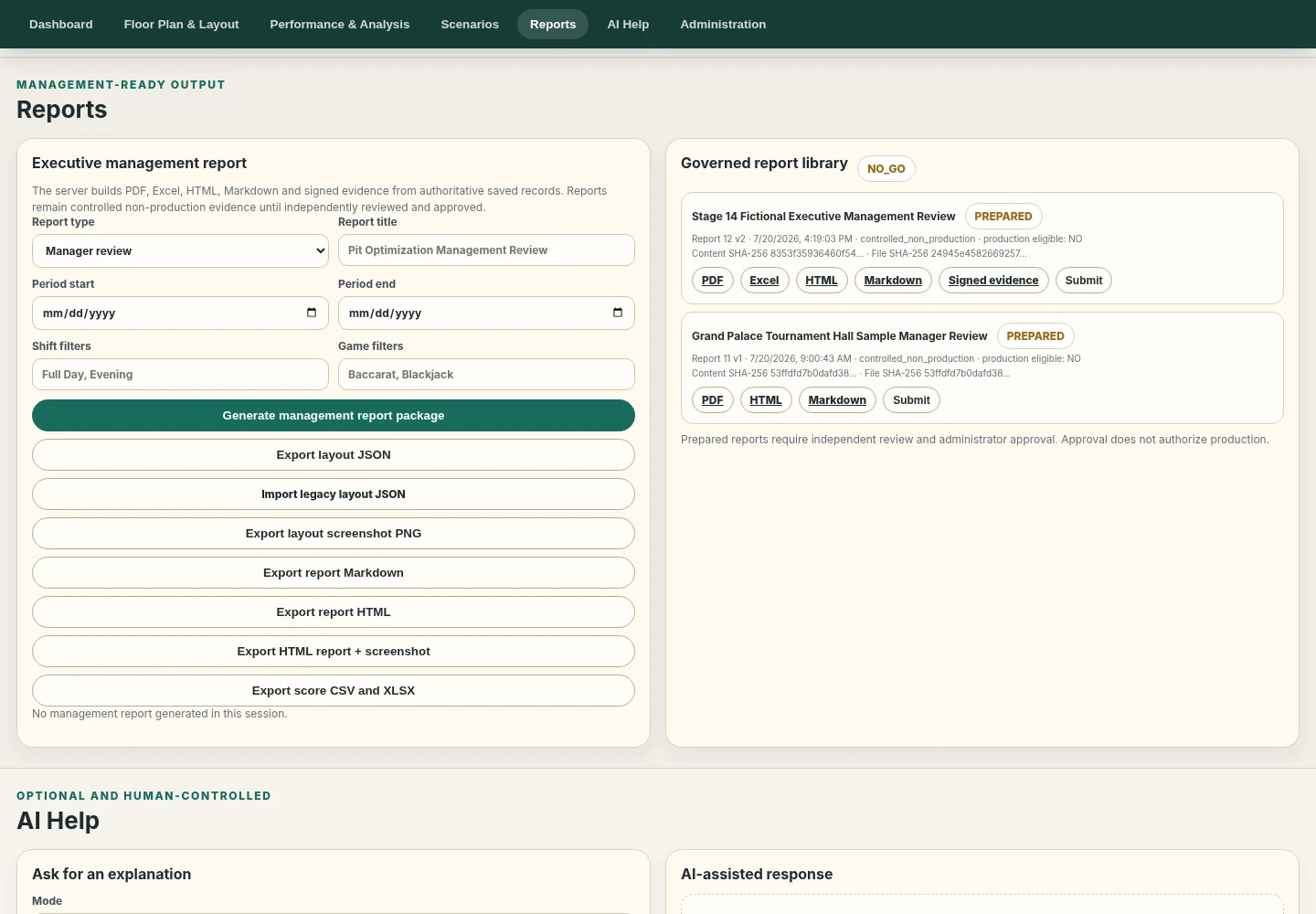Screen dimensions: 1316x914
Task: Export report Markdown
Action: coord(334,573)
